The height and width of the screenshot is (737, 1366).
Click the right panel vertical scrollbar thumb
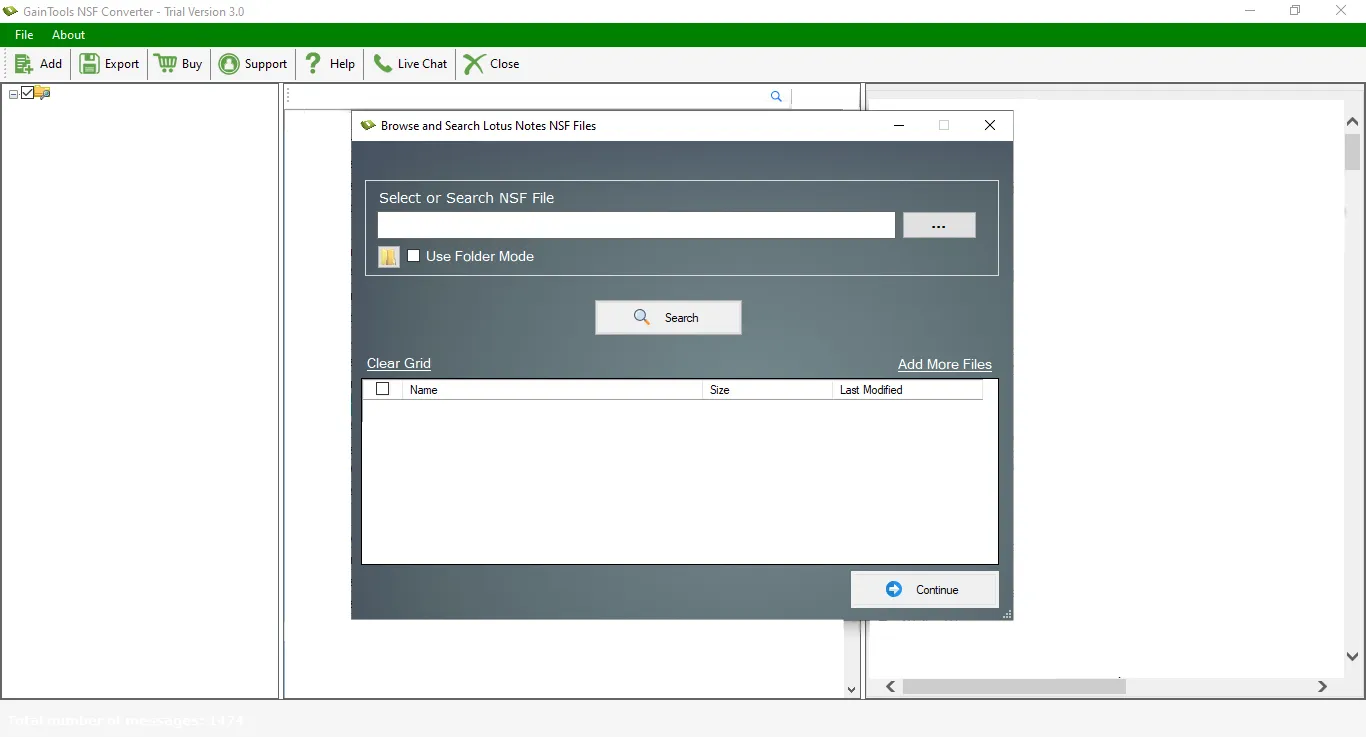pyautogui.click(x=1353, y=152)
